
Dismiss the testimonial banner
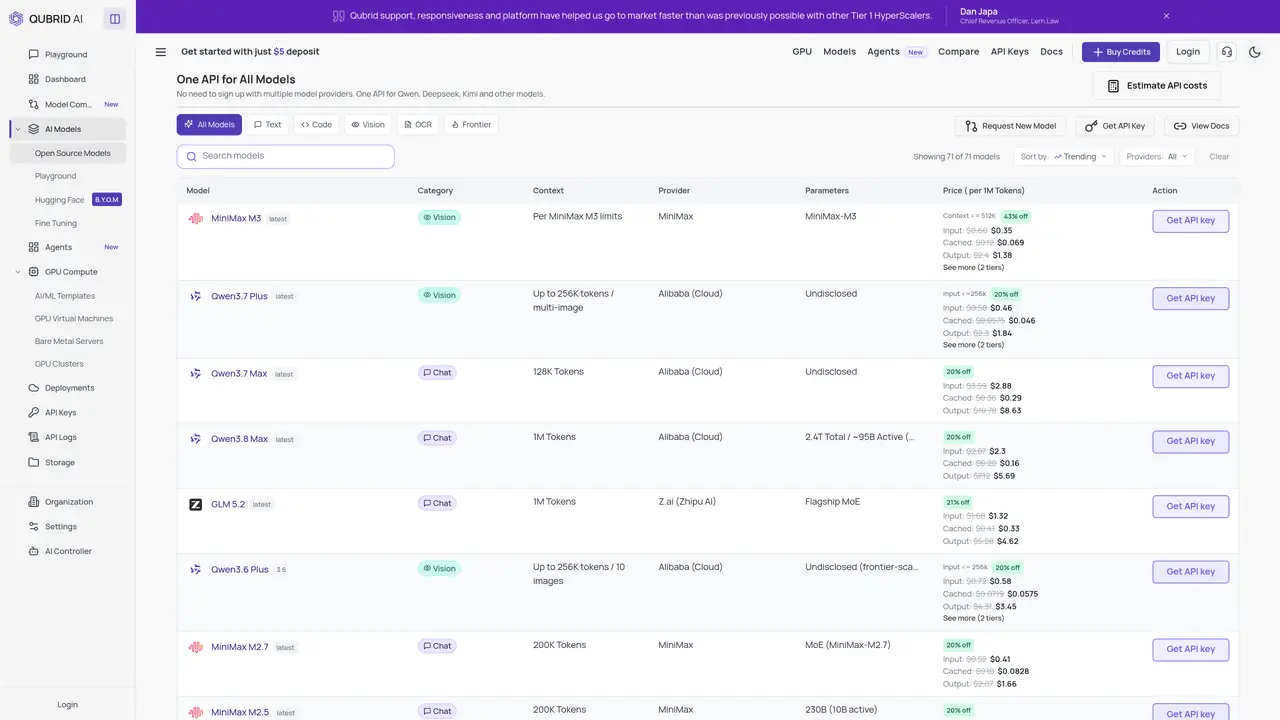tap(1166, 16)
